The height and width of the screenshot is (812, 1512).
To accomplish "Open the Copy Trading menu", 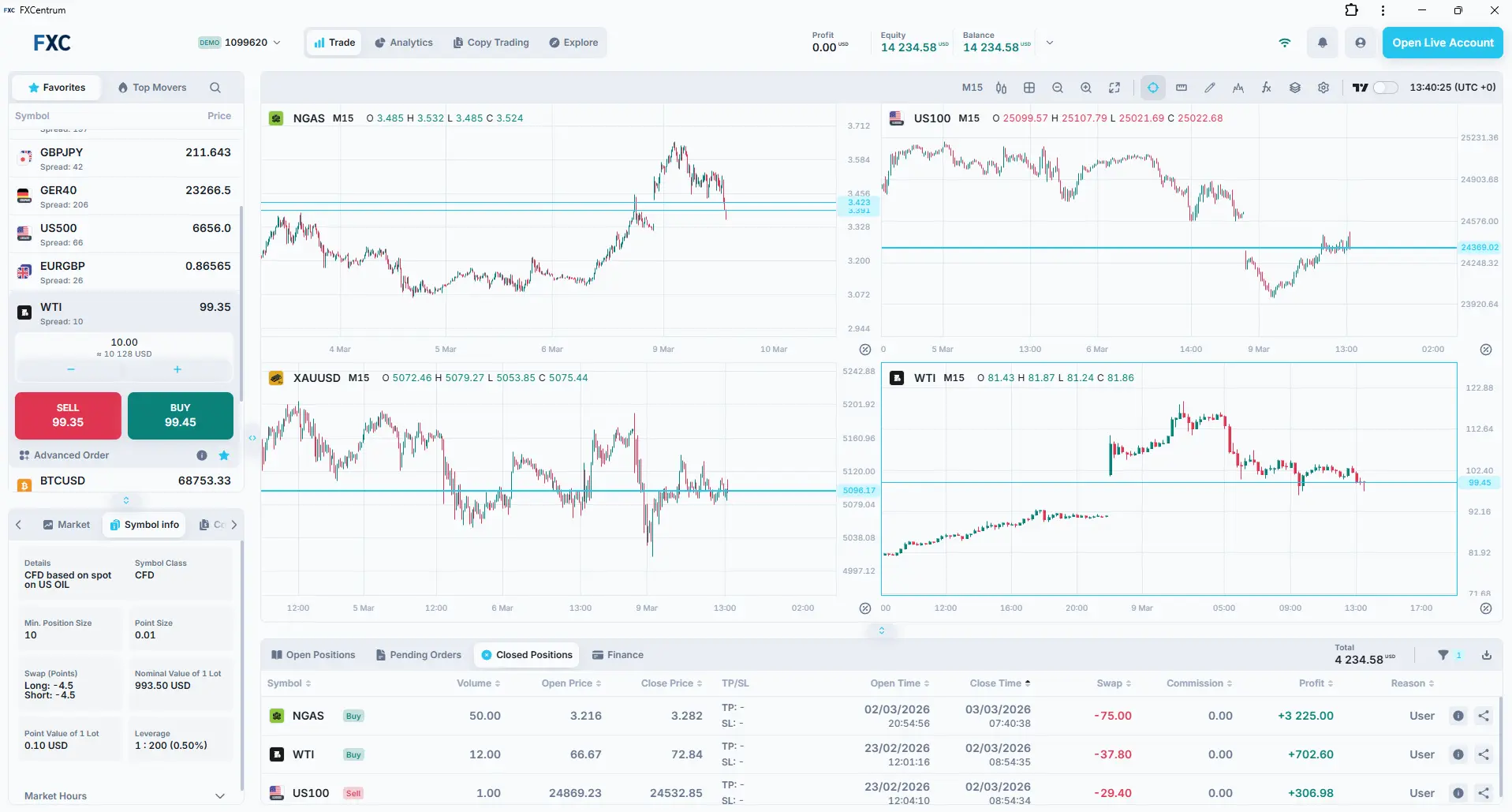I will pyautogui.click(x=491, y=42).
